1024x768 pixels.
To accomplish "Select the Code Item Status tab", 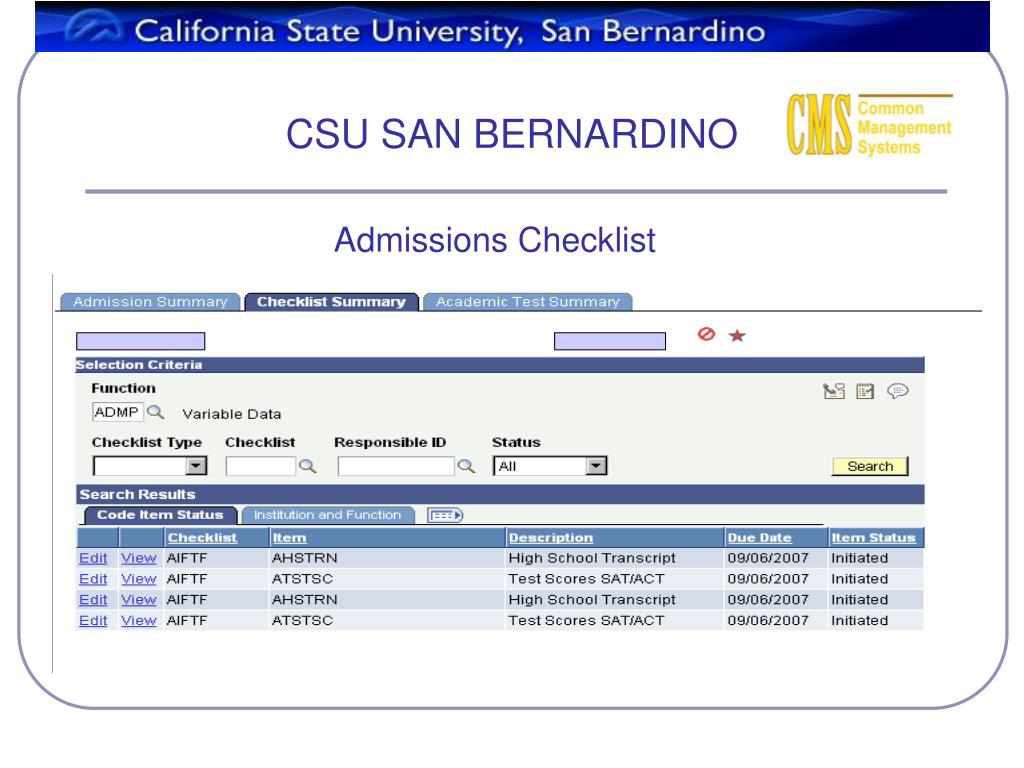I will [x=160, y=515].
